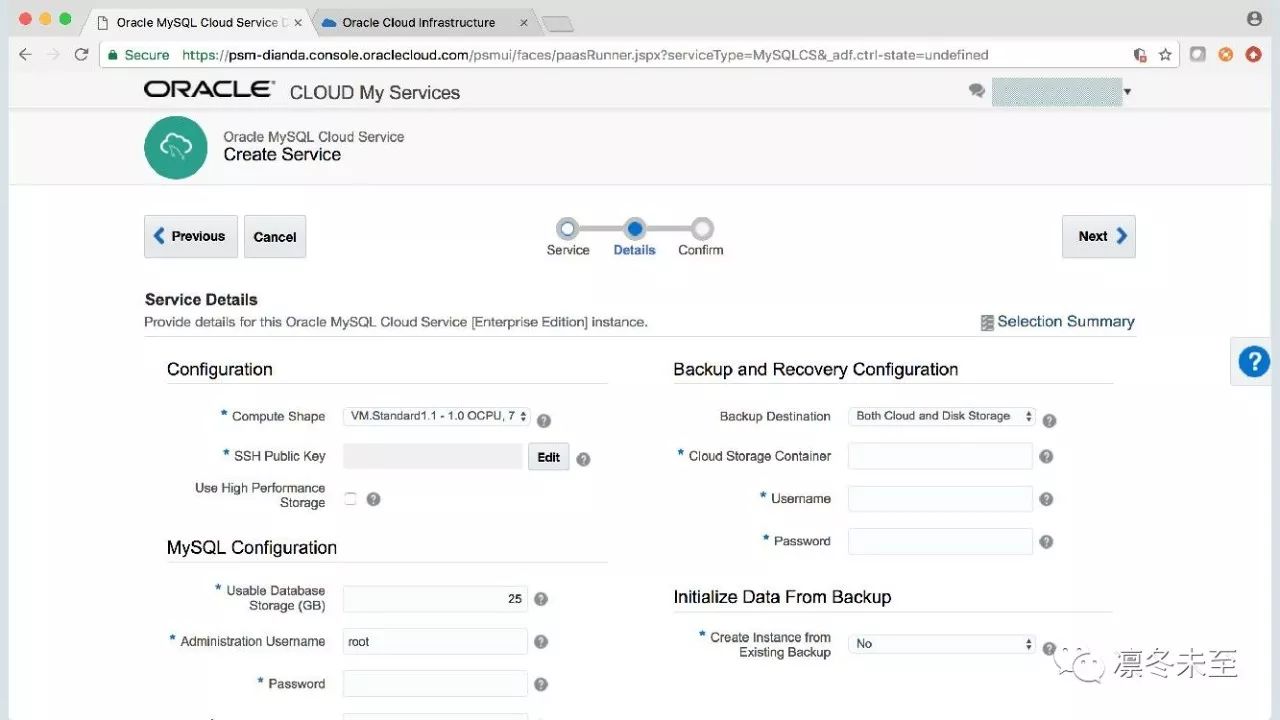
Task: Focus the MySQL Configuration Password field
Action: (435, 685)
